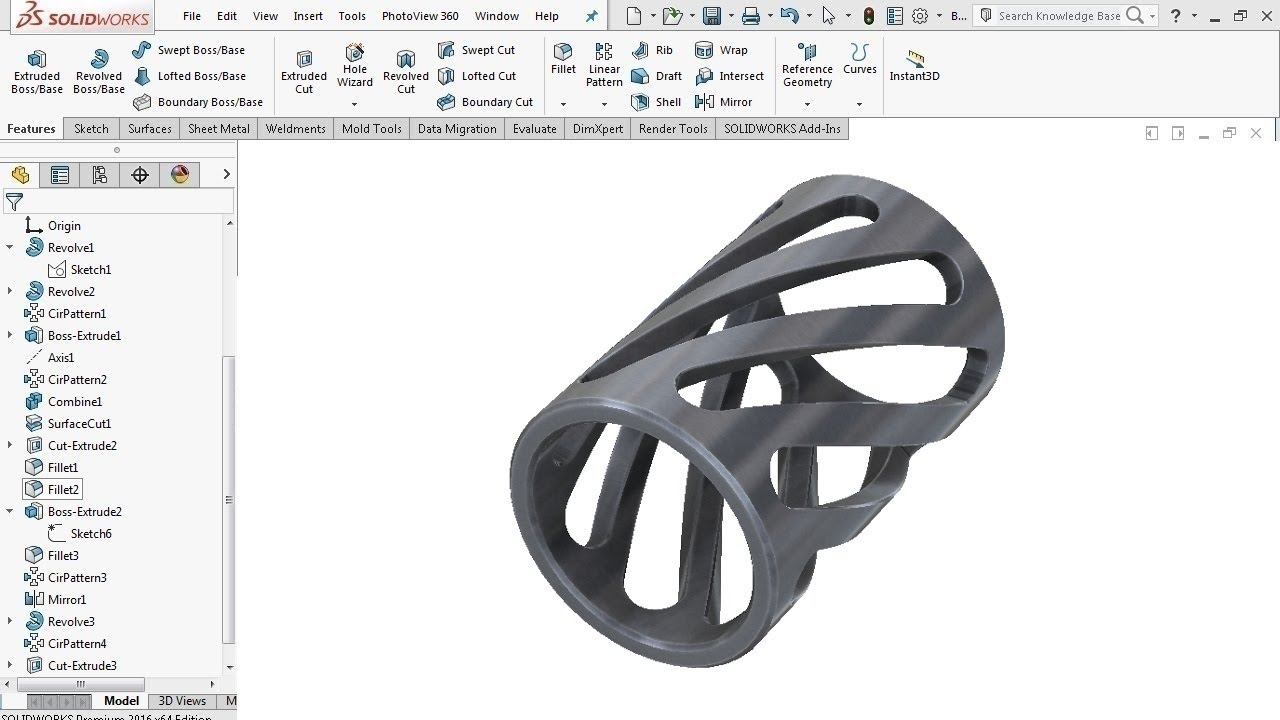Open the Hole Wizard tool
This screenshot has height=720, width=1280.
(355, 66)
